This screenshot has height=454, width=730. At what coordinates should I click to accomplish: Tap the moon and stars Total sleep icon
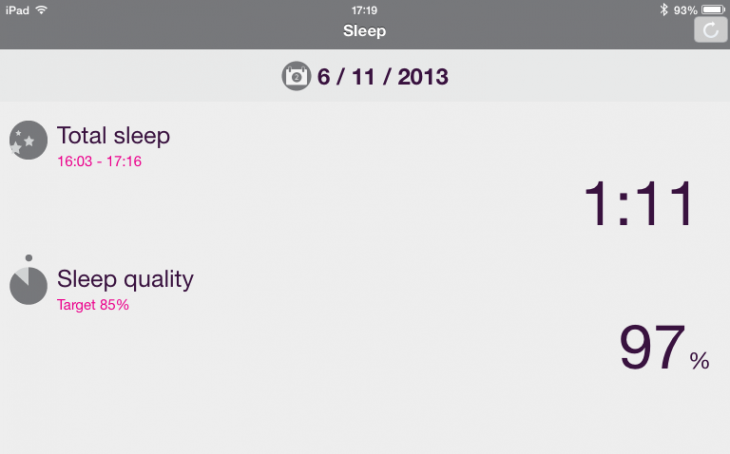28,140
